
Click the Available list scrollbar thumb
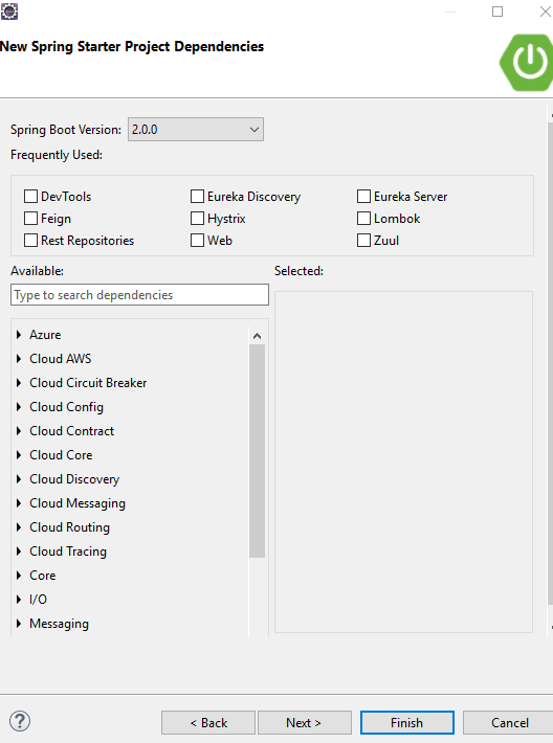pos(257,451)
